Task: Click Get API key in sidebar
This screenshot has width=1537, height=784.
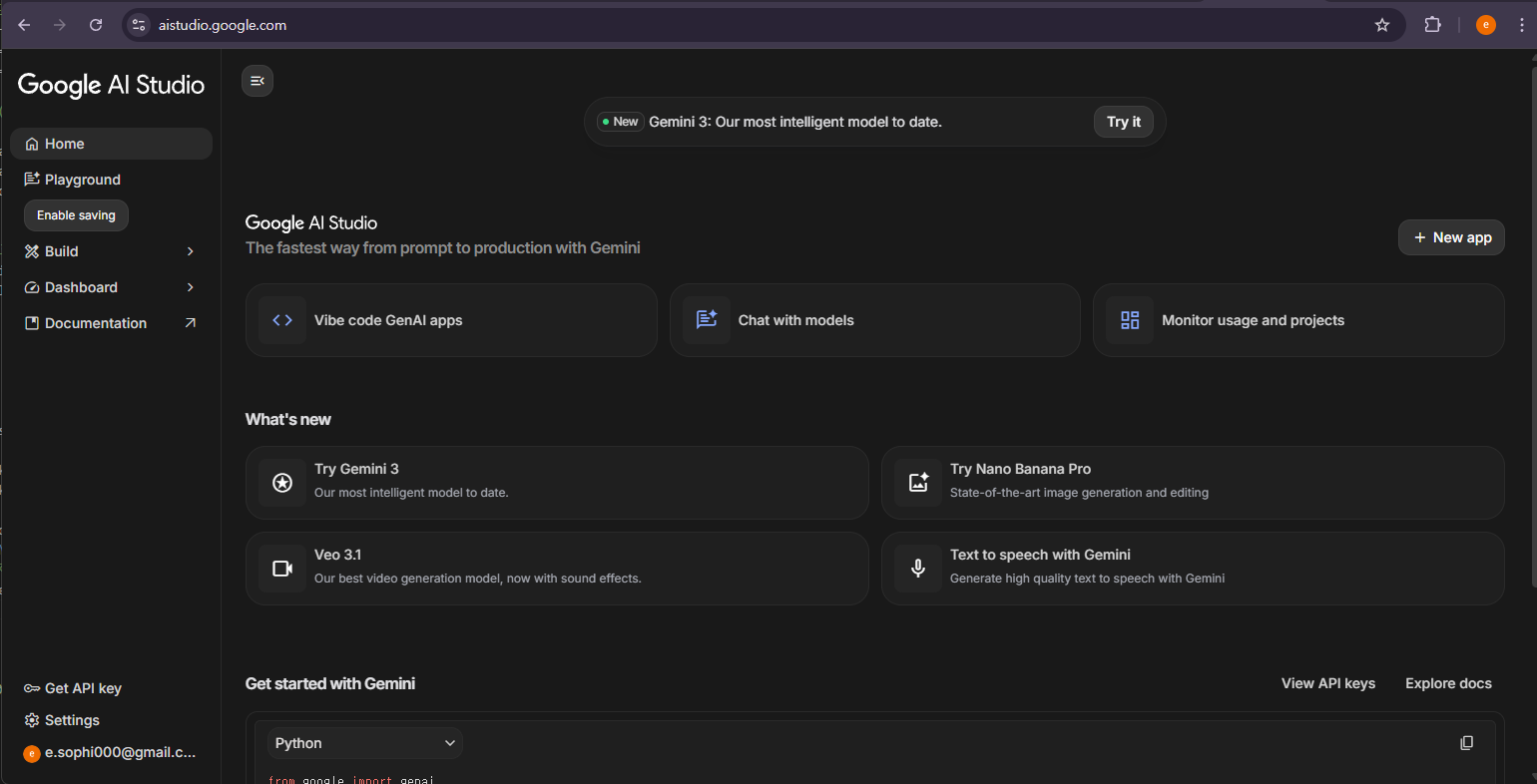Action: tap(111, 688)
